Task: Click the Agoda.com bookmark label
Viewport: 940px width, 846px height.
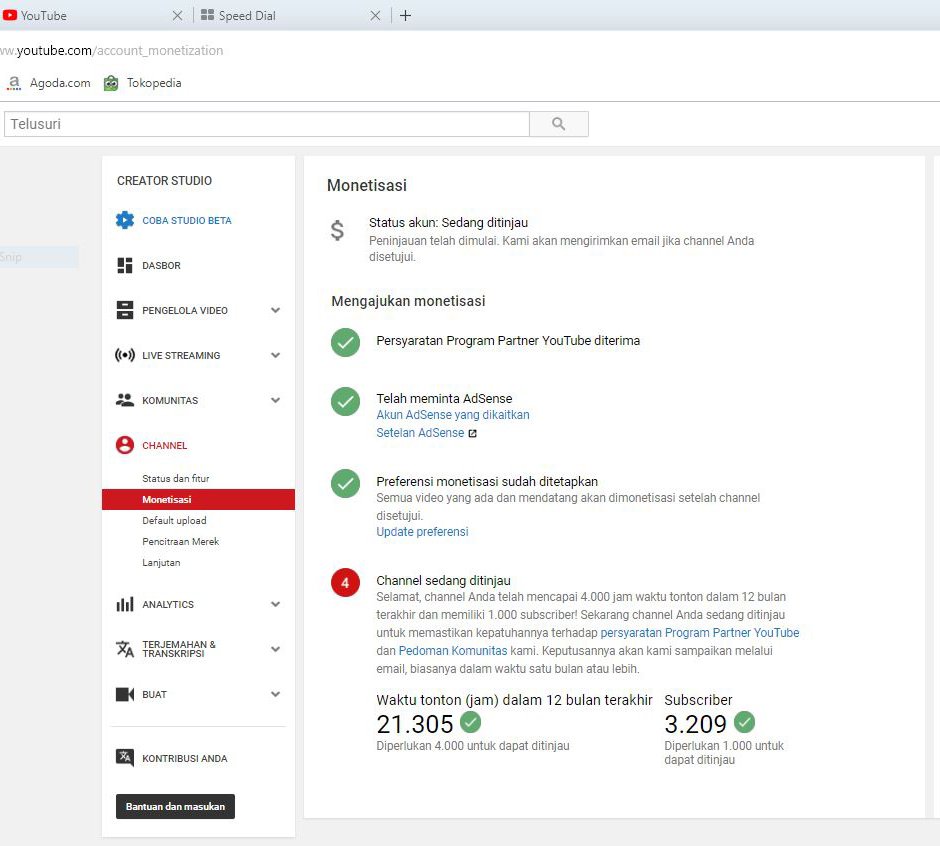Action: 60,83
